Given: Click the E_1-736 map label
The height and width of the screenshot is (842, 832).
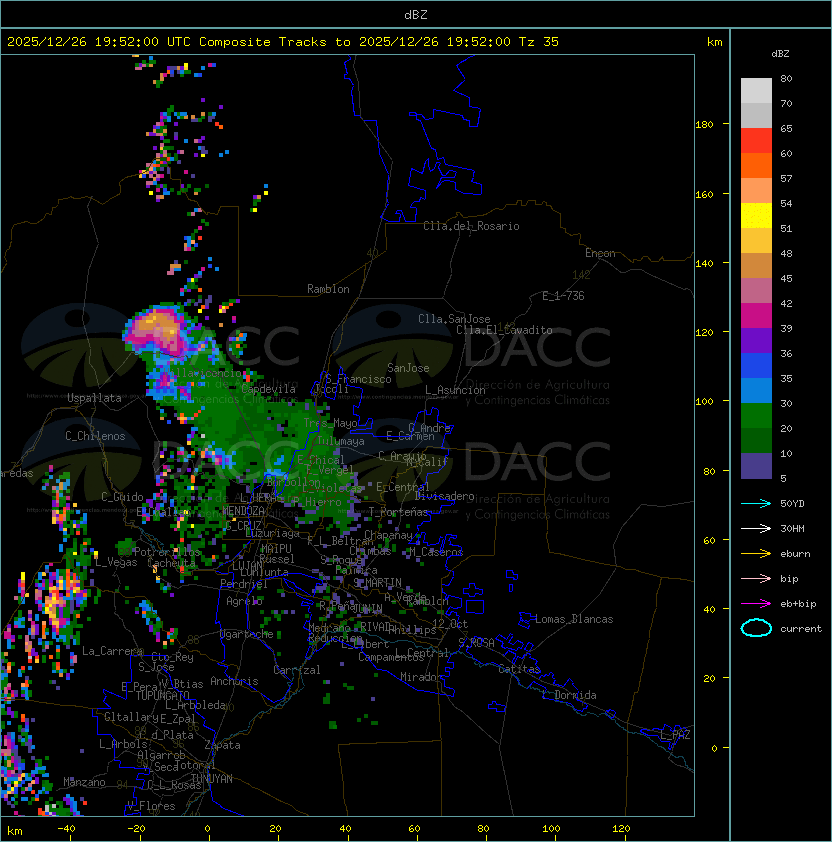Looking at the screenshot, I should [563, 296].
